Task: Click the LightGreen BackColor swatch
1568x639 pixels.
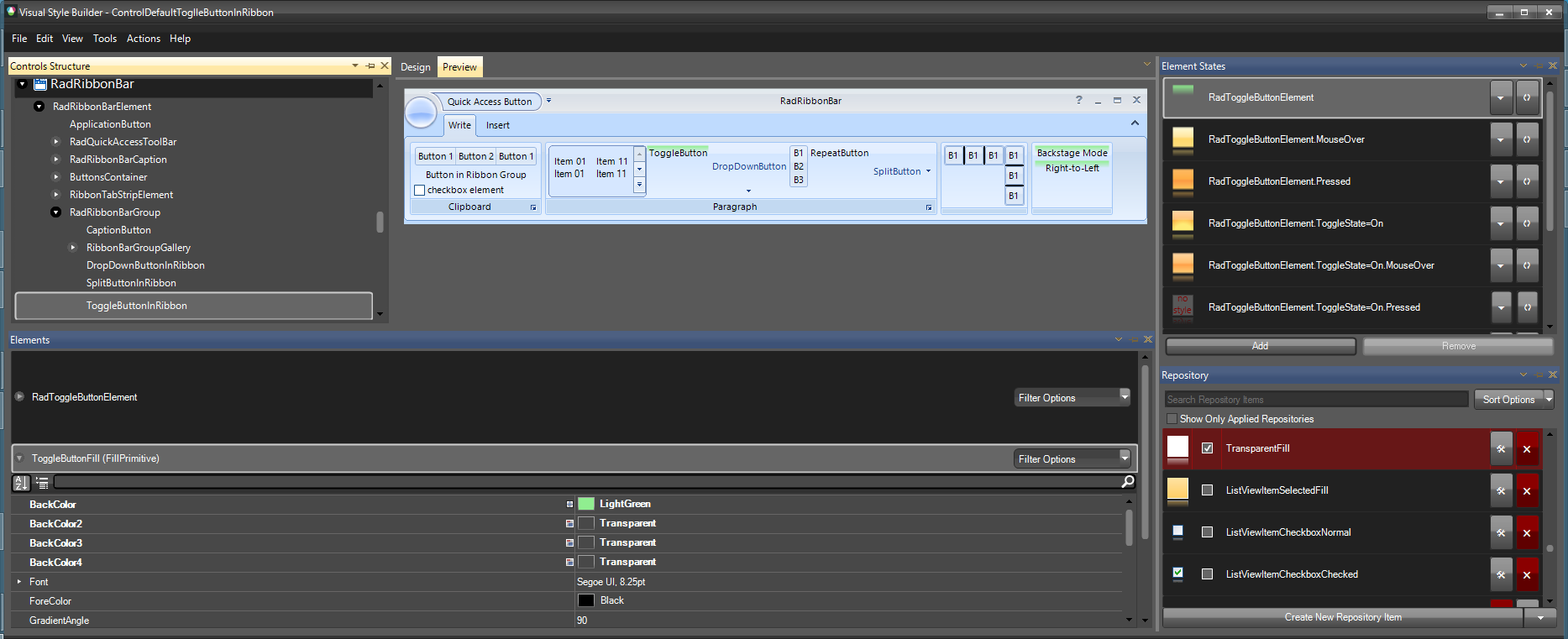Action: click(x=586, y=504)
